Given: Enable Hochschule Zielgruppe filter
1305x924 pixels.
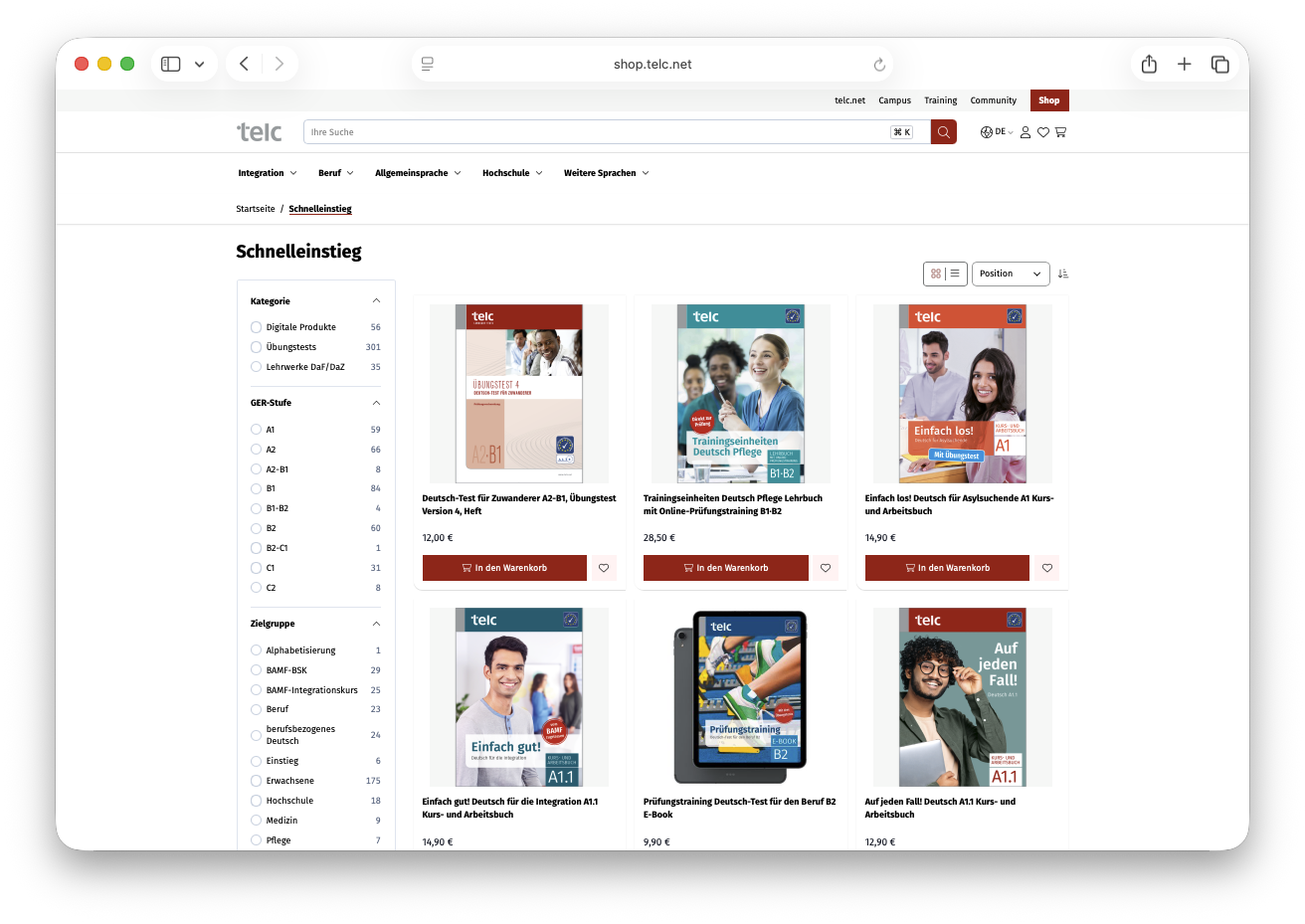Looking at the screenshot, I should 257,801.
